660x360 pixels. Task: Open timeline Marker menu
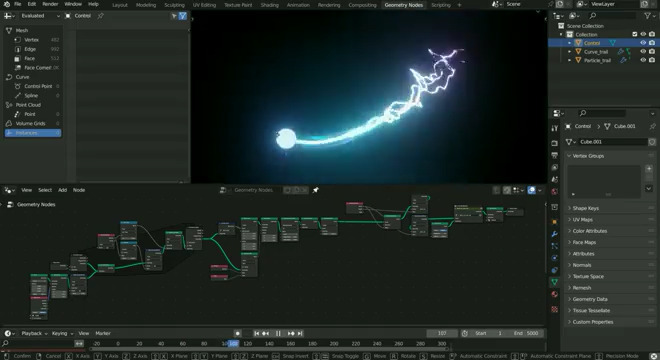point(103,333)
